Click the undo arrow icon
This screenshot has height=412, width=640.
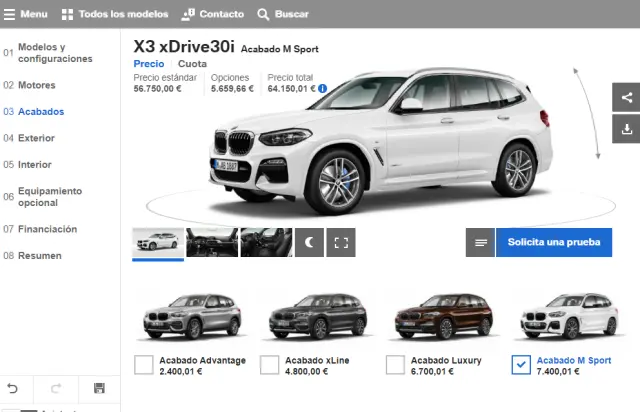(13, 388)
